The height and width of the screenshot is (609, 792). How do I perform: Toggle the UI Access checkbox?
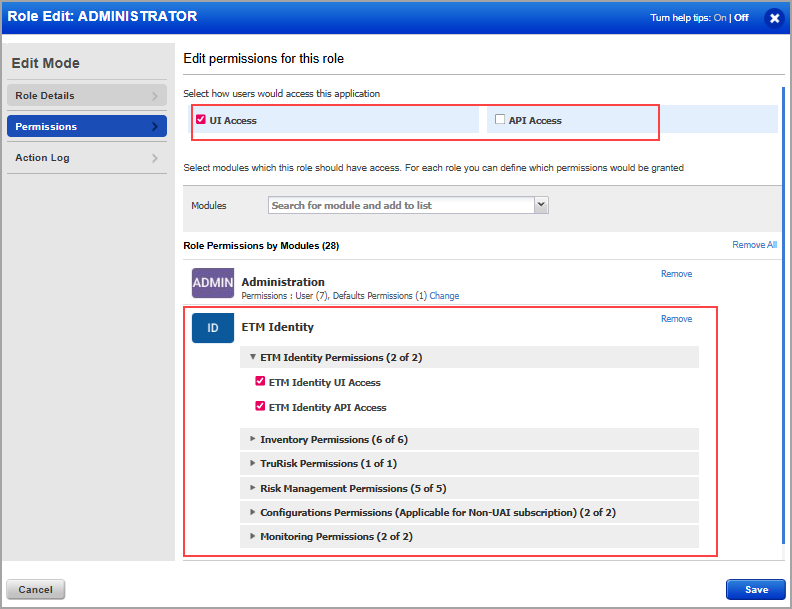201,119
